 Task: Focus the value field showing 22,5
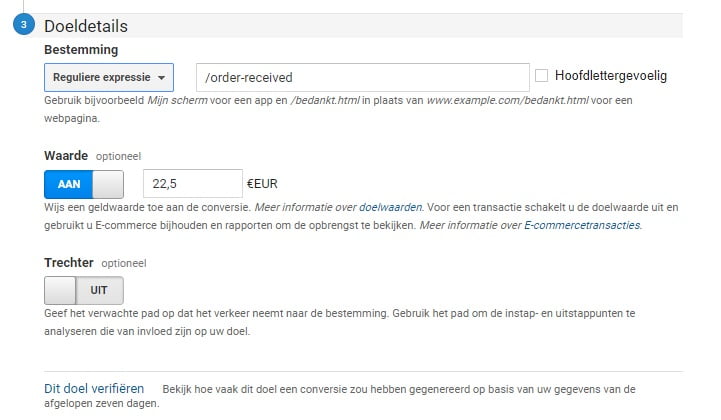tap(192, 184)
